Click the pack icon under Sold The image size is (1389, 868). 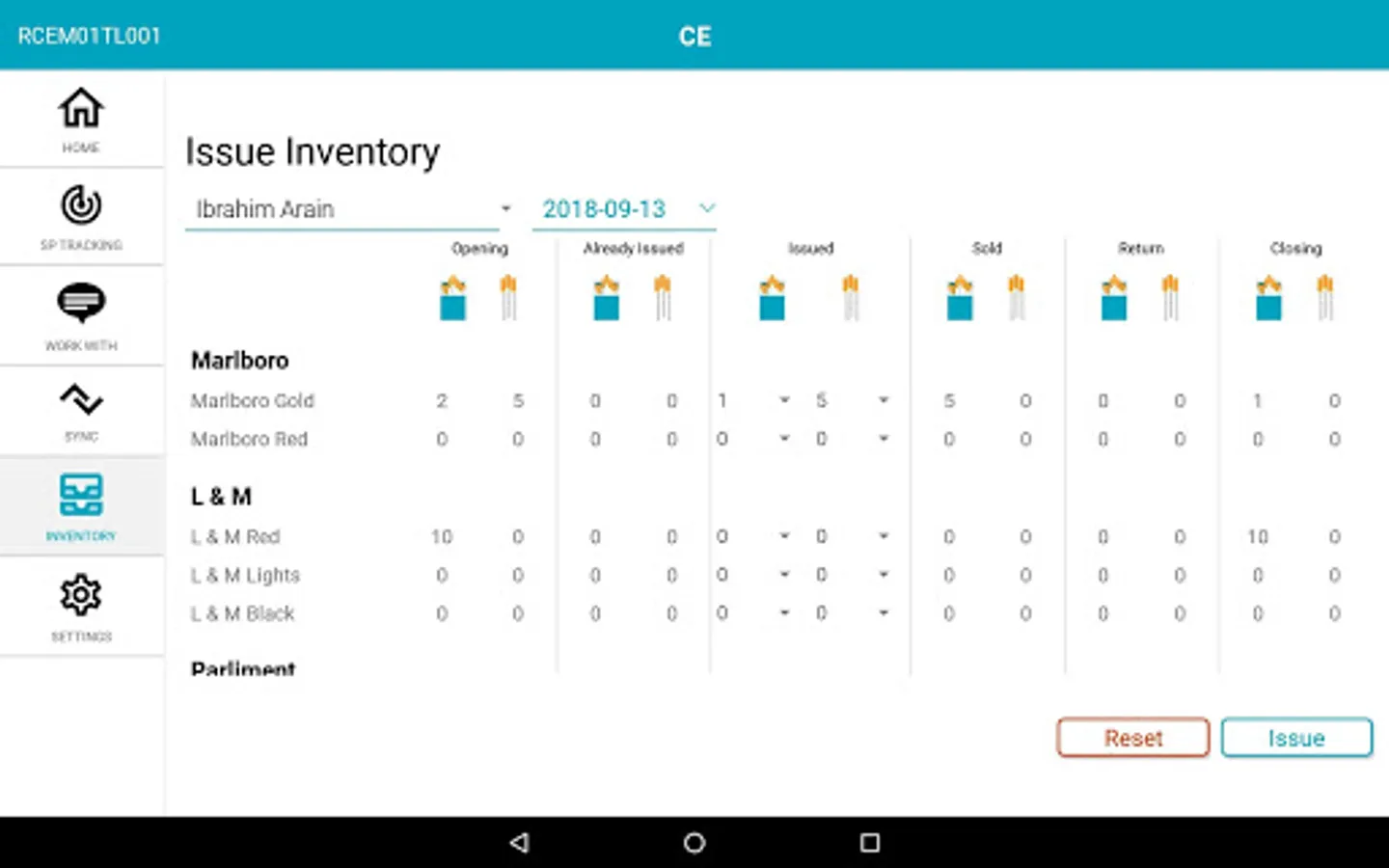[960, 298]
